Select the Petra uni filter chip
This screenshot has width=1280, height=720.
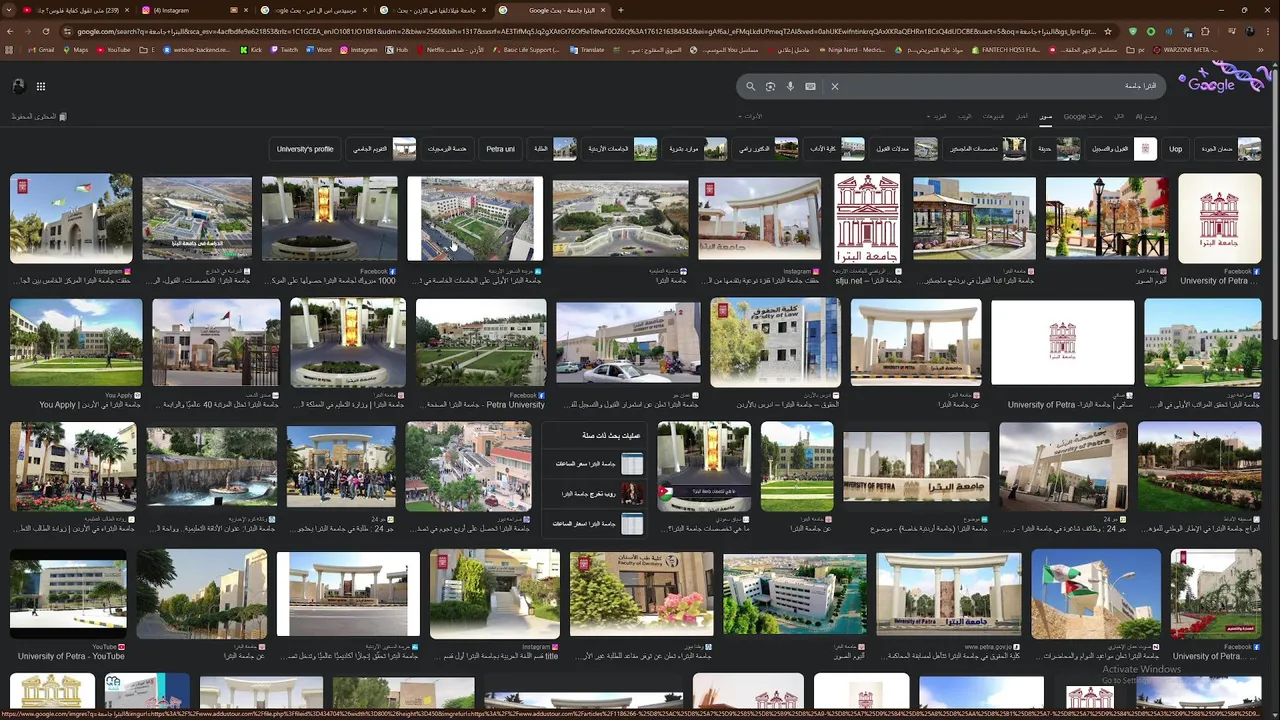click(501, 149)
